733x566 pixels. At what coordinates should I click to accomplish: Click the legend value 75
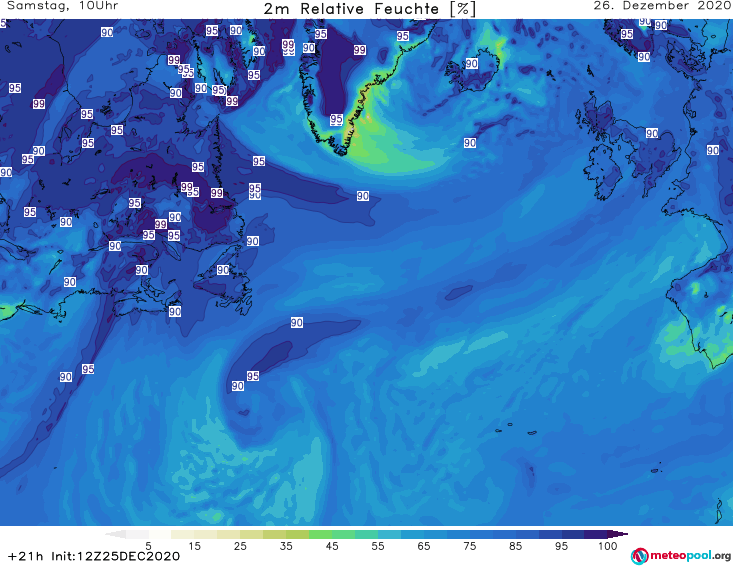click(x=470, y=546)
